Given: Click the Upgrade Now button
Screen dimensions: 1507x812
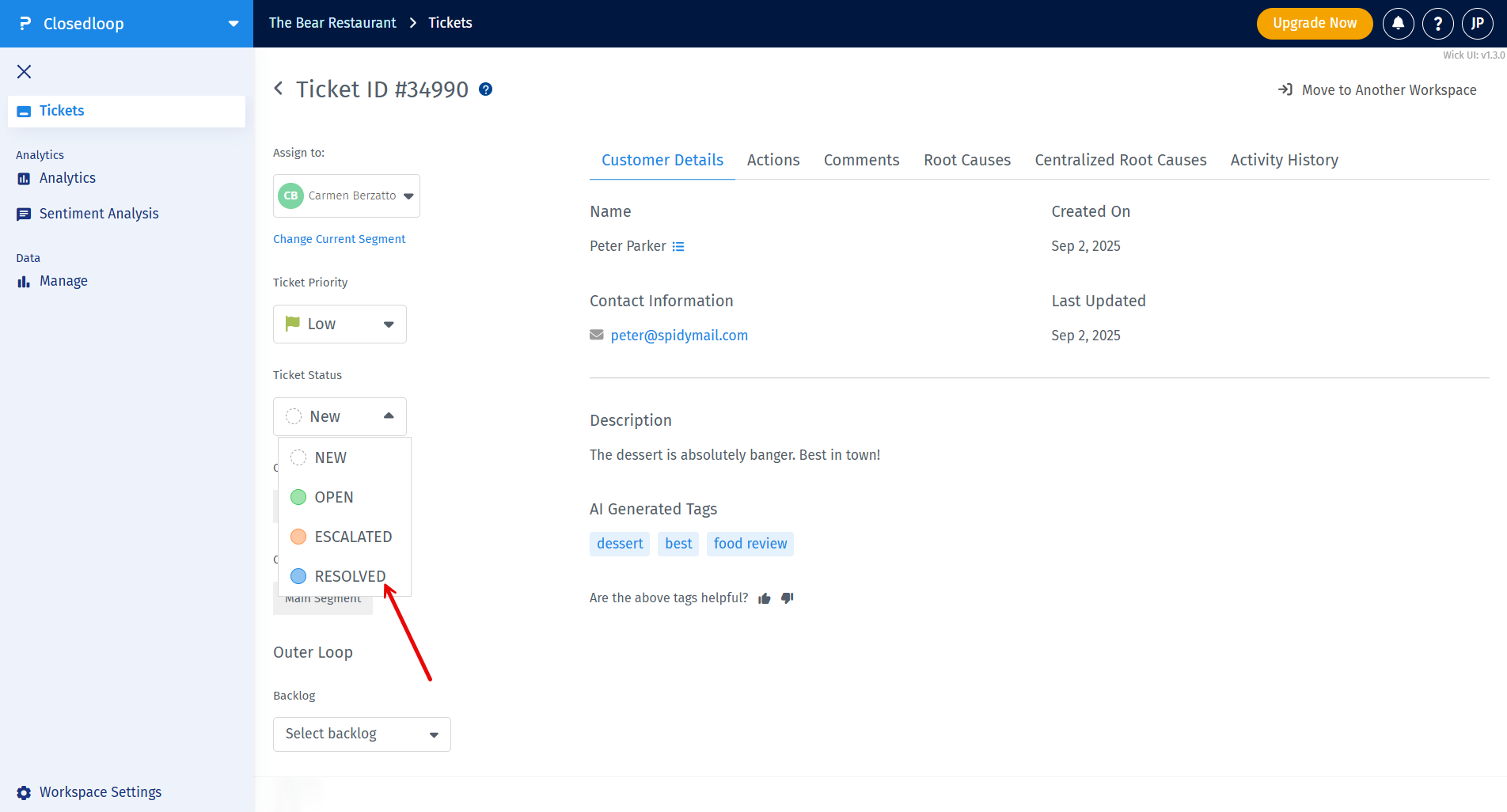Looking at the screenshot, I should pyautogui.click(x=1314, y=24).
